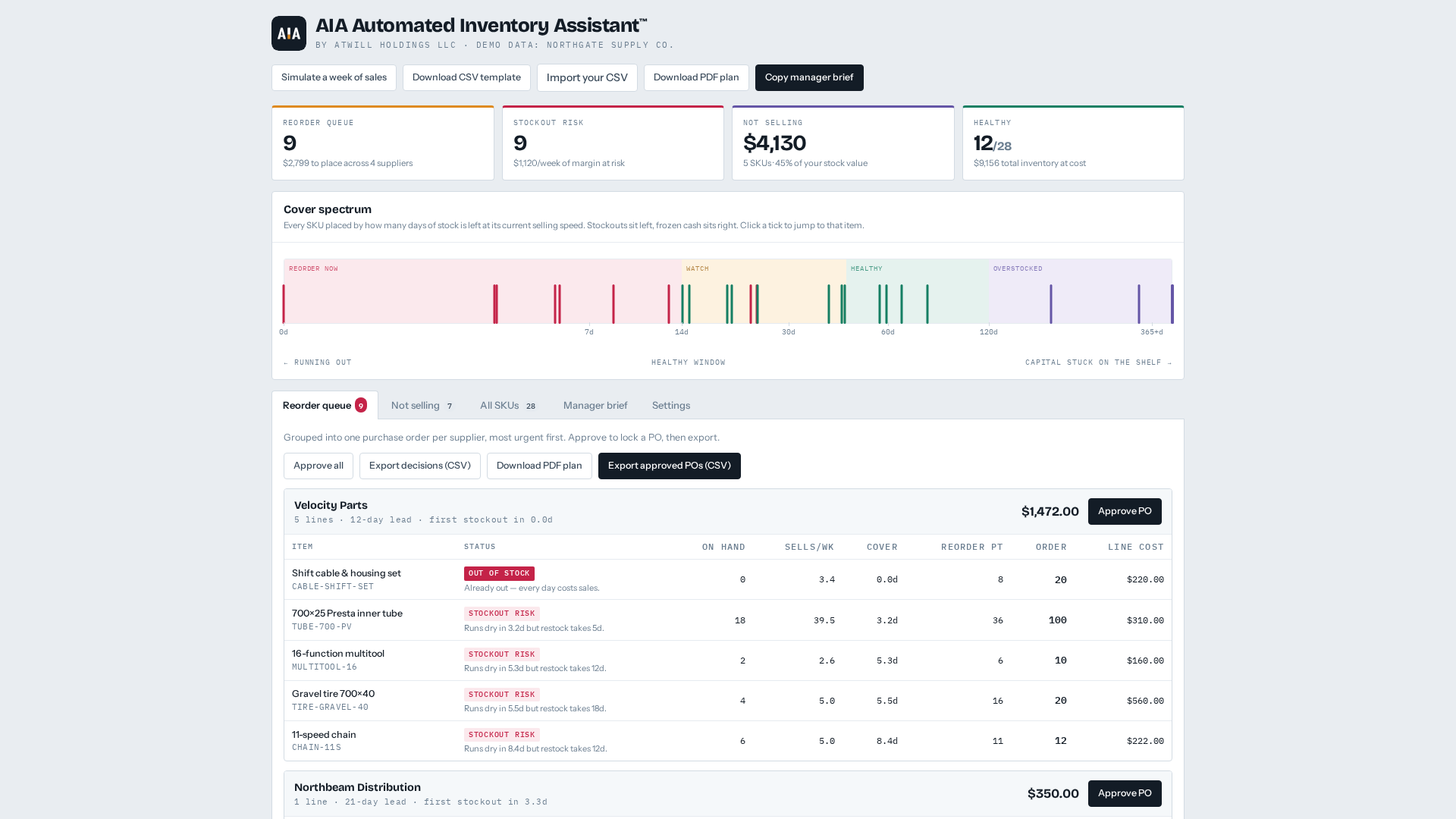The height and width of the screenshot is (819, 1456).
Task: Open the Reorder queue summary card
Action: (383, 143)
